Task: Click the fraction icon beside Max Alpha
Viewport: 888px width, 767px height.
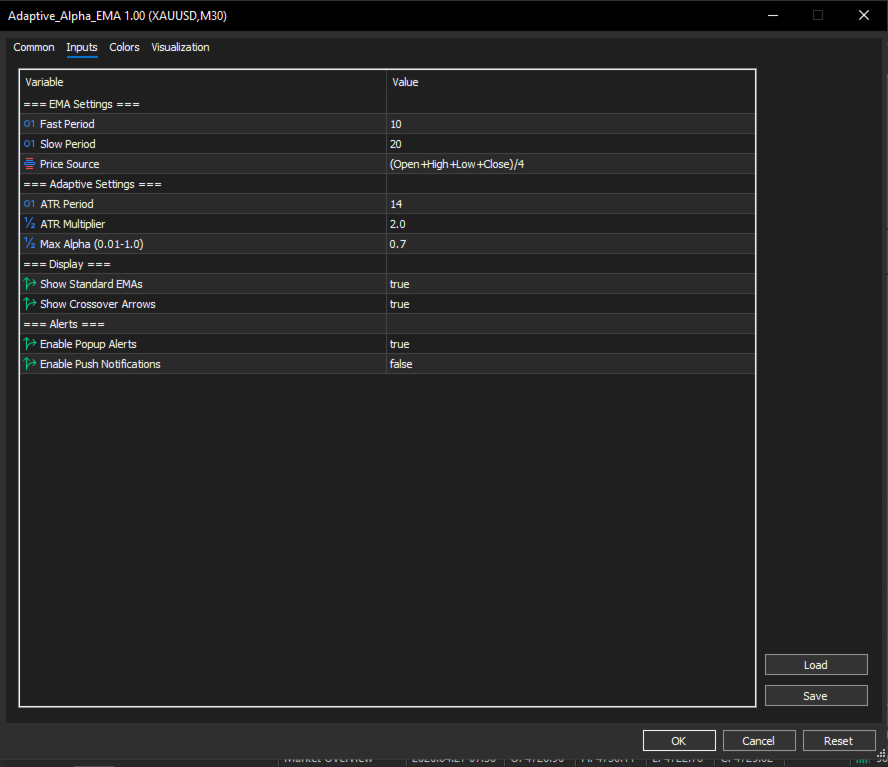Action: [x=29, y=244]
